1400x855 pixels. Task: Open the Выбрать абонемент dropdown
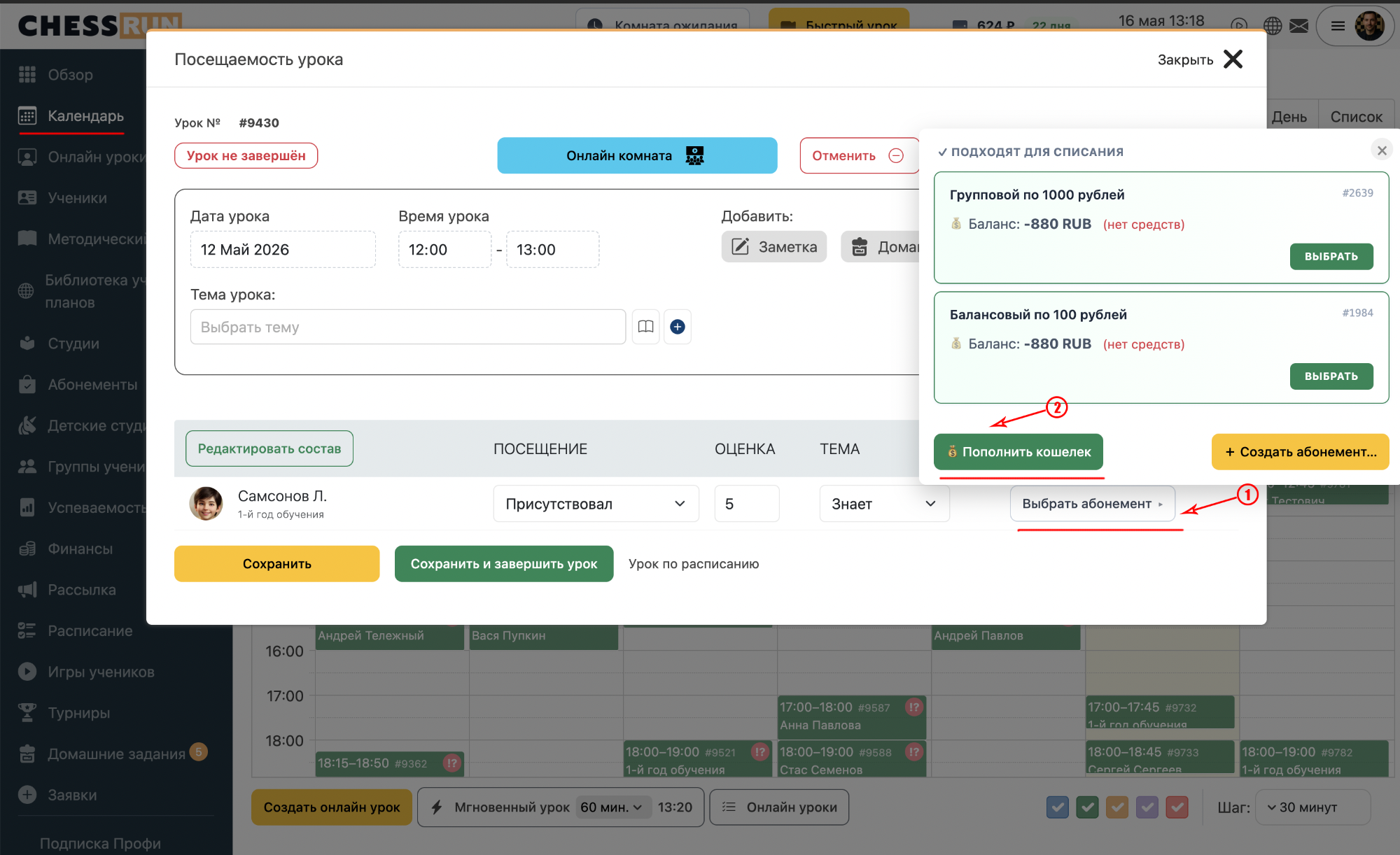tap(1092, 504)
